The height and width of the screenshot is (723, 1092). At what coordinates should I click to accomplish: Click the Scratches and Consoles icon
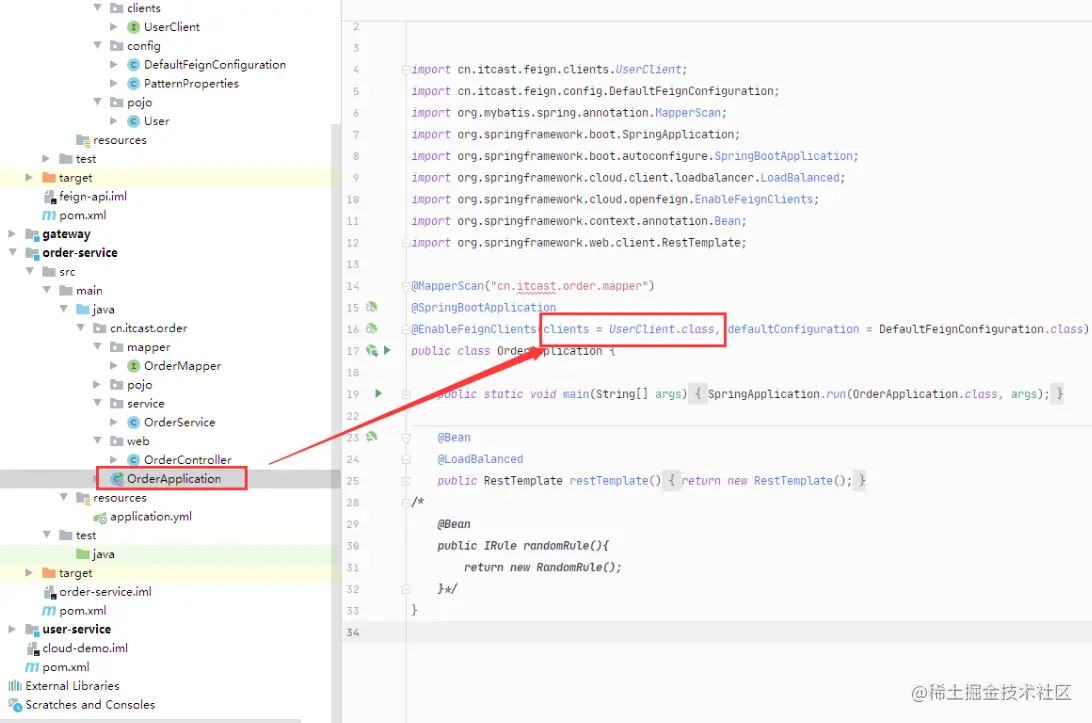pos(15,705)
